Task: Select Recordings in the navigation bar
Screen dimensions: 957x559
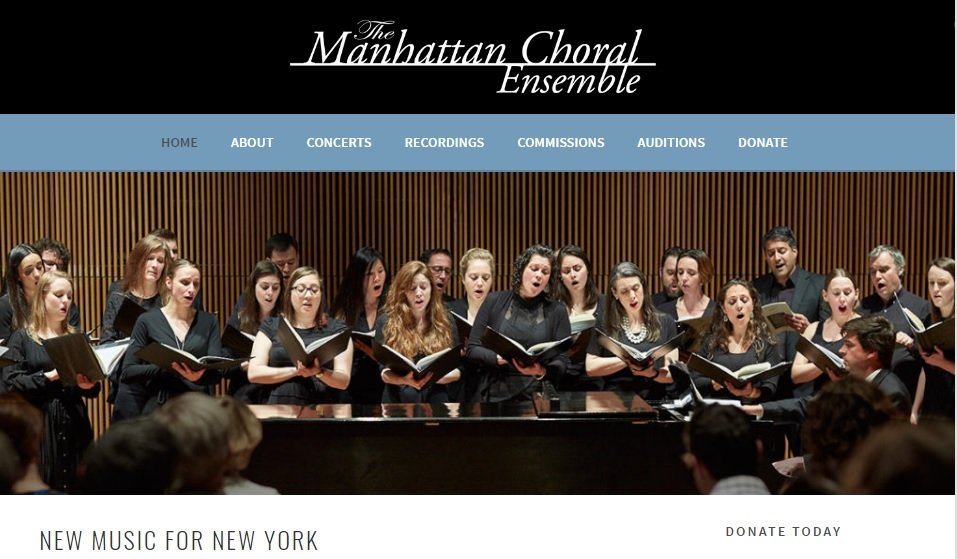Action: (444, 143)
